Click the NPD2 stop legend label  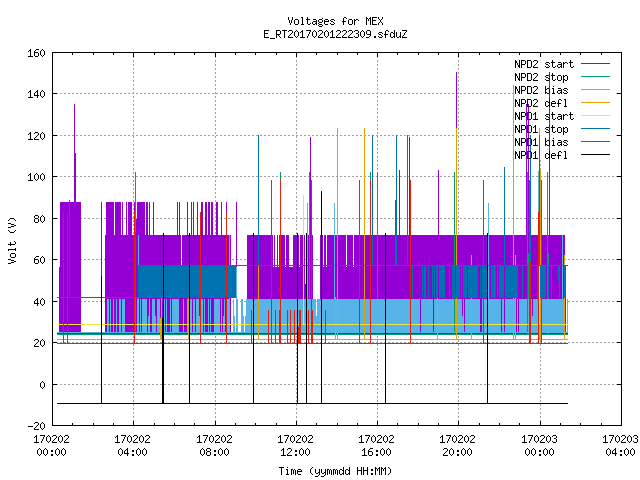(541, 77)
